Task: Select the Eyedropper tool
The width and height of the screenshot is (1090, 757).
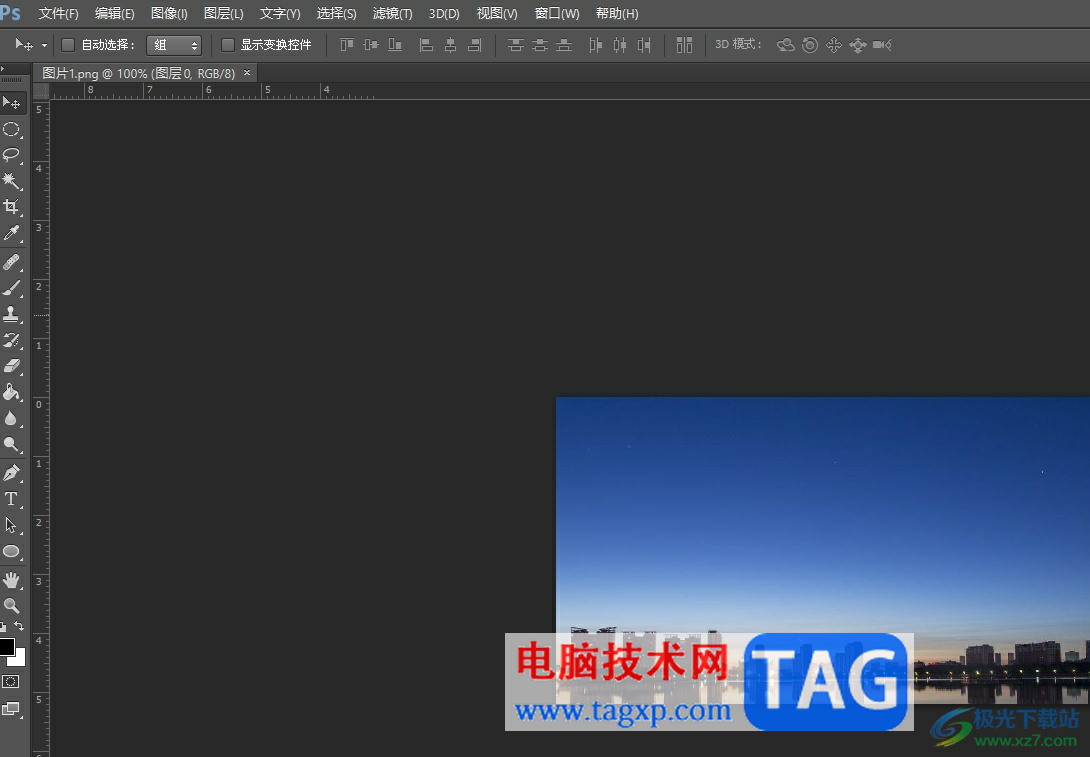Action: (x=11, y=233)
